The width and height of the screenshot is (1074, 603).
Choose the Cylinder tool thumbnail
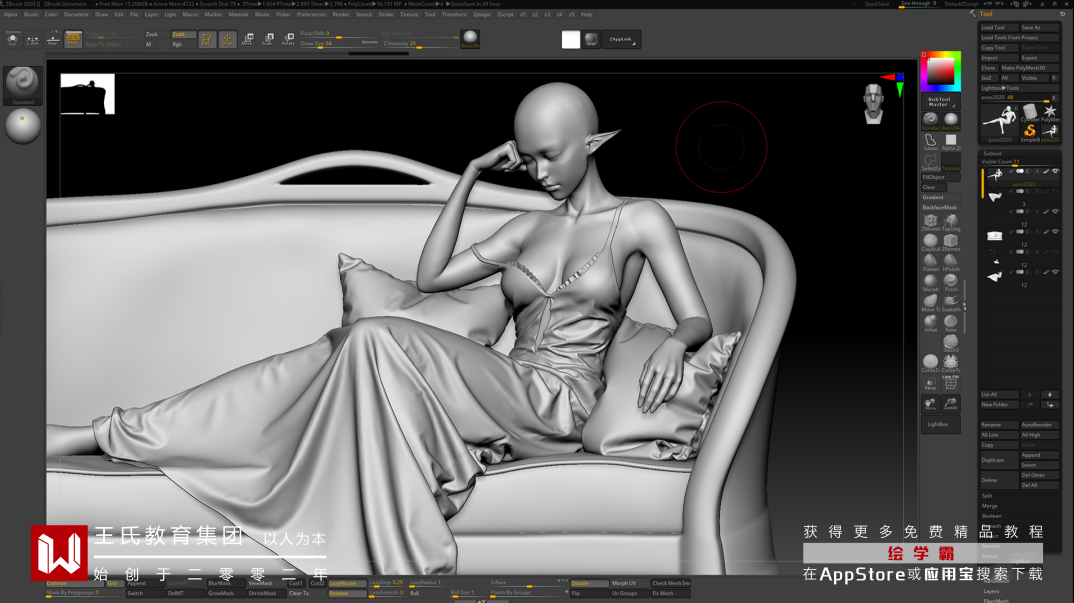1029,112
